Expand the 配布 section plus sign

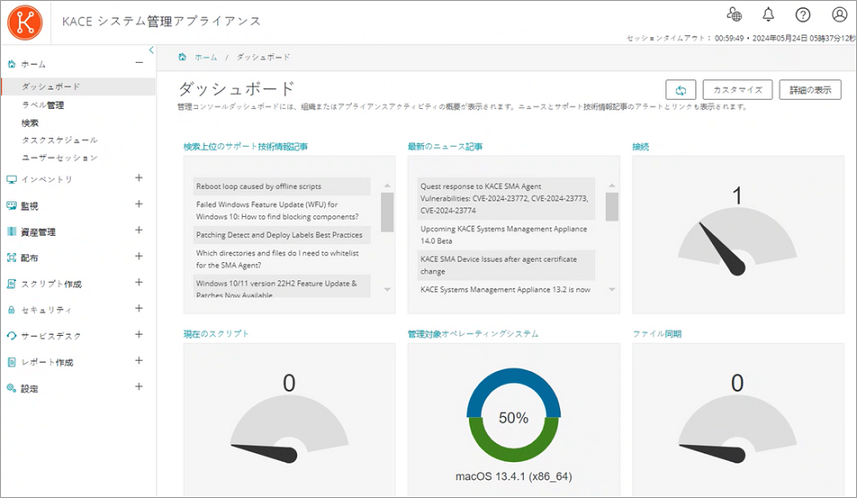(139, 256)
